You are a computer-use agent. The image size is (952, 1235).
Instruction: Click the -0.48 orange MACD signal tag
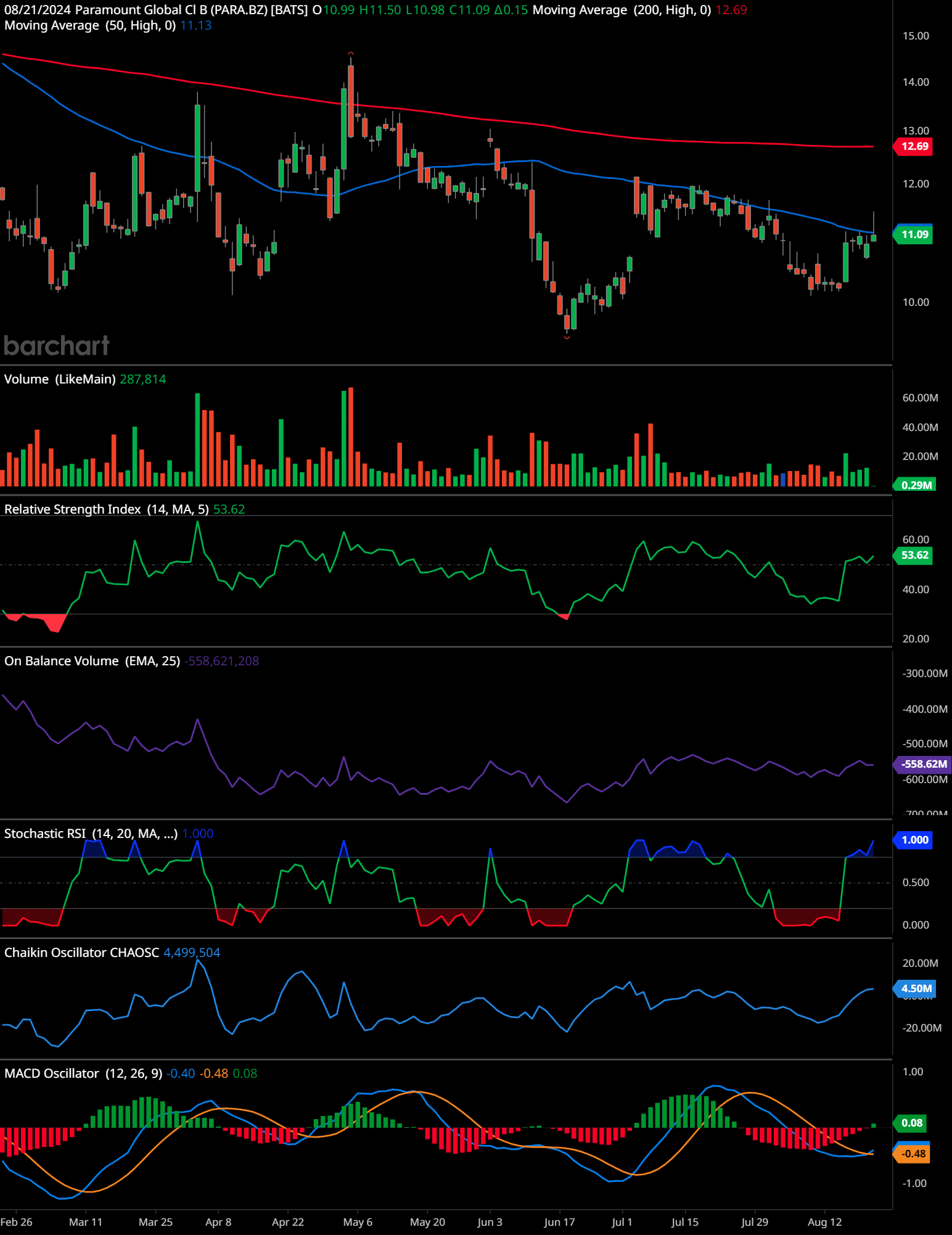click(x=912, y=1154)
